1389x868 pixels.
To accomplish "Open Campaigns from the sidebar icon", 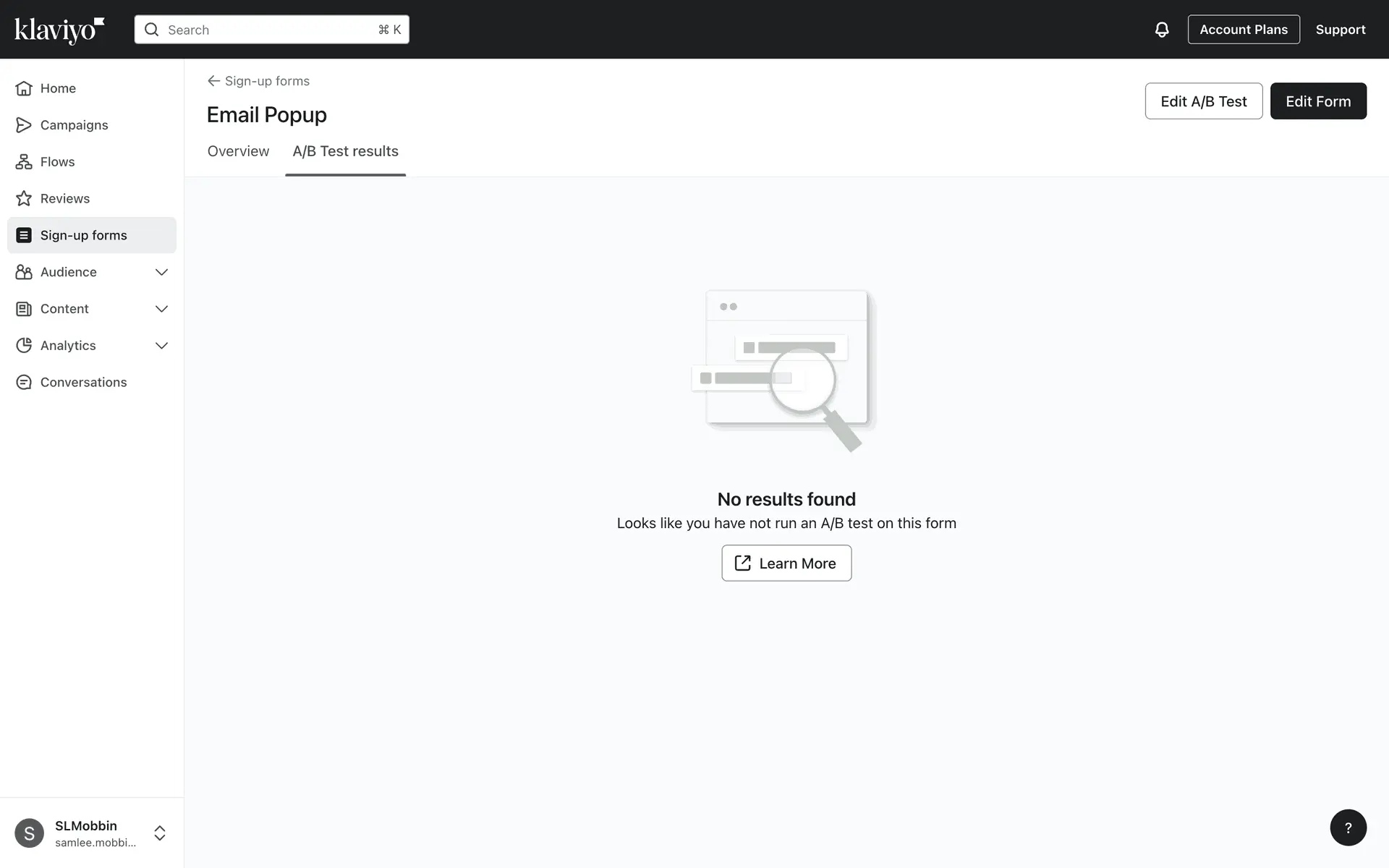I will pyautogui.click(x=24, y=125).
